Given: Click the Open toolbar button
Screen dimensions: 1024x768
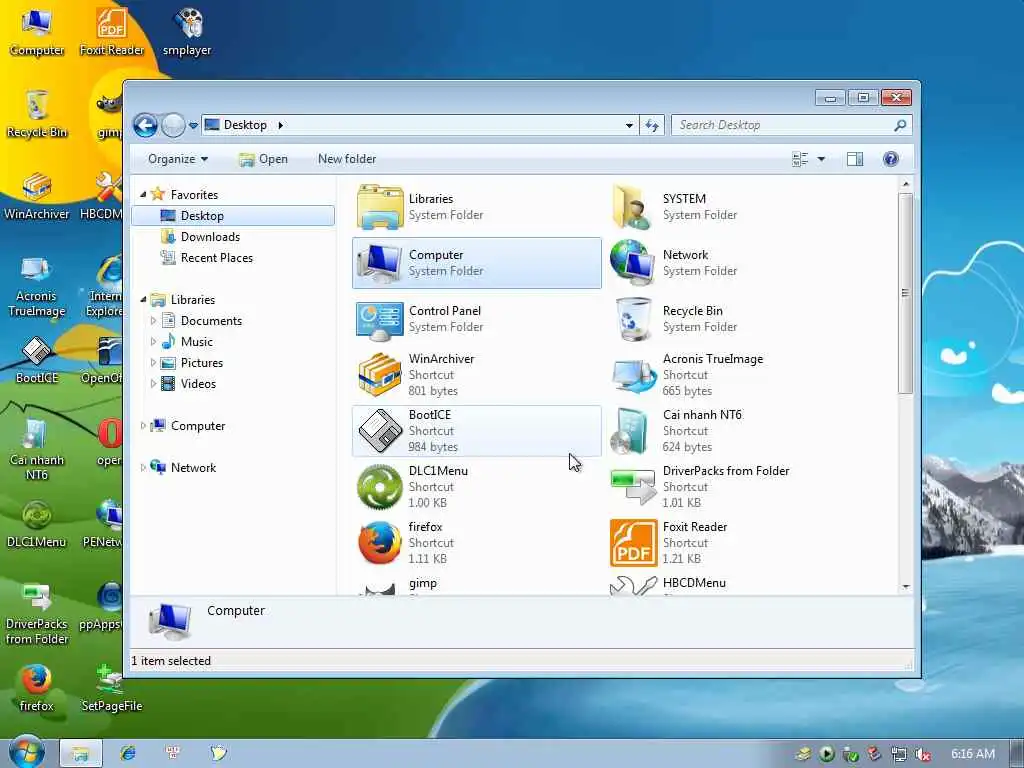Looking at the screenshot, I should (x=263, y=159).
